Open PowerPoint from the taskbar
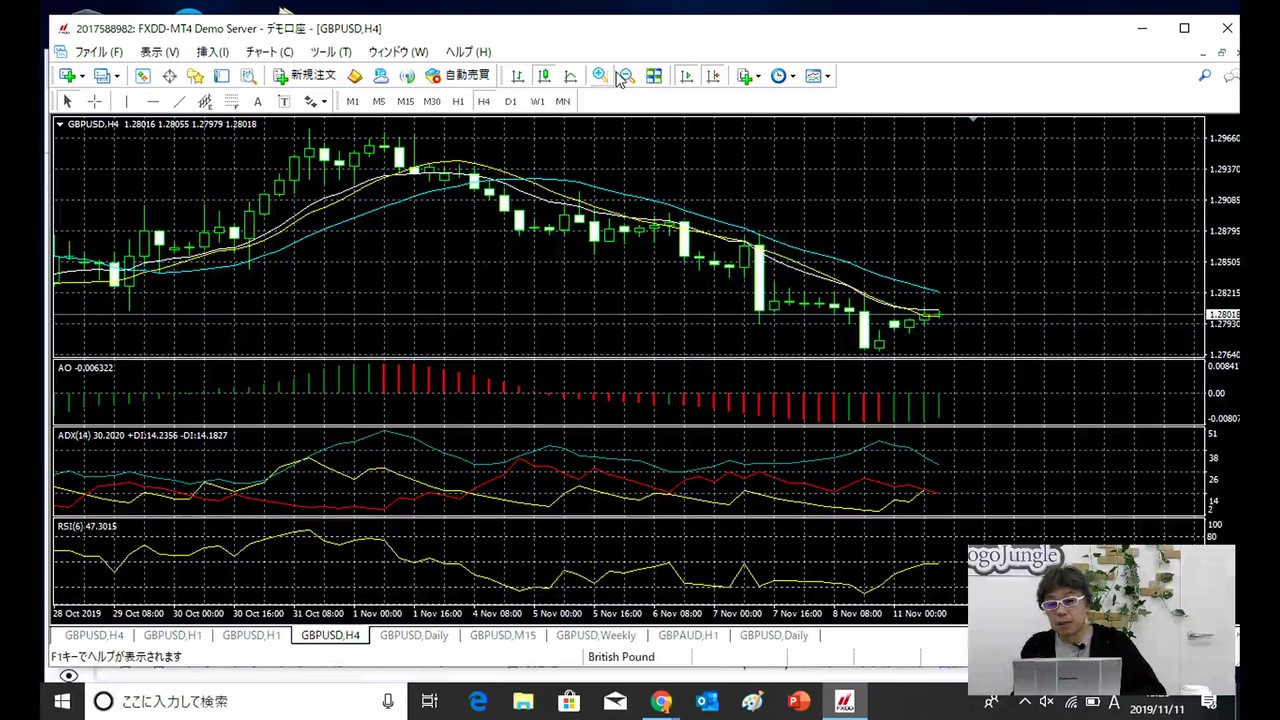The height and width of the screenshot is (720, 1280). (798, 701)
